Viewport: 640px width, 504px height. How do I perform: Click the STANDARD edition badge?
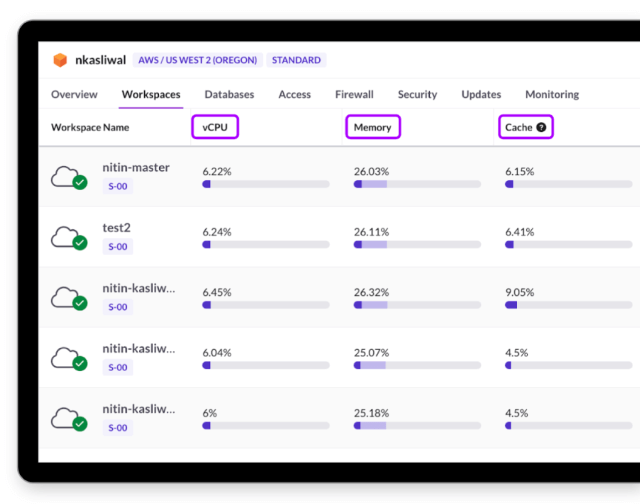(x=296, y=60)
